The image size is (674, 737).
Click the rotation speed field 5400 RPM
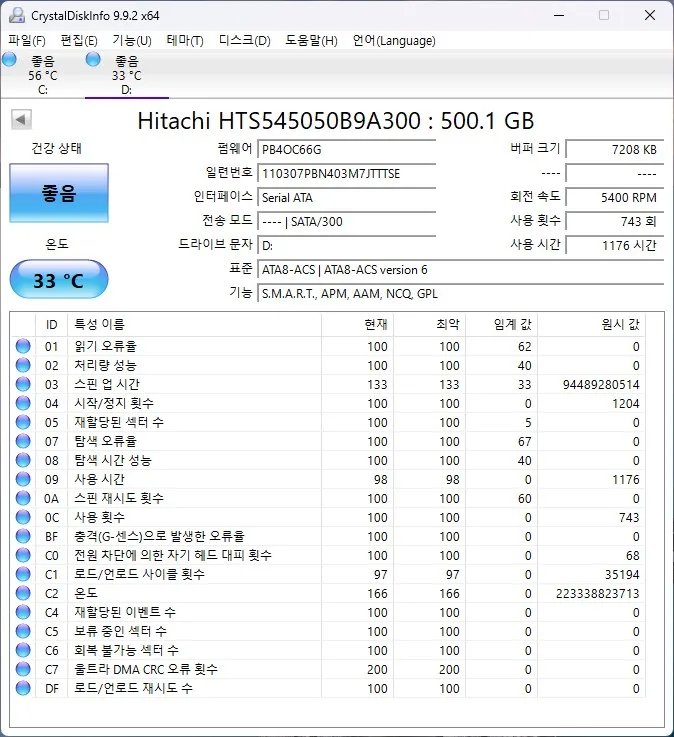[615, 197]
